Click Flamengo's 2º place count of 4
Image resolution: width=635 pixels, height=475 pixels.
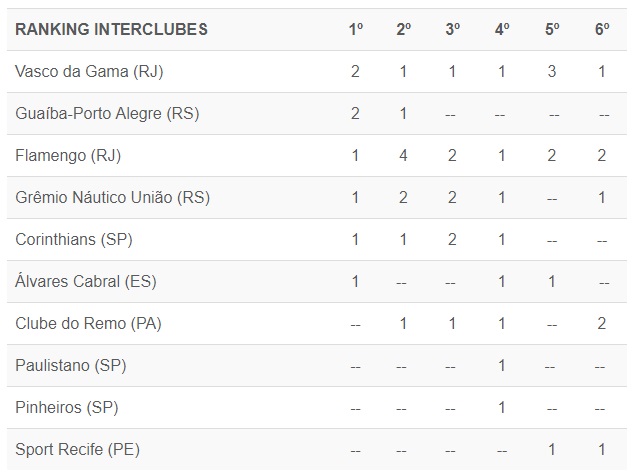click(404, 155)
